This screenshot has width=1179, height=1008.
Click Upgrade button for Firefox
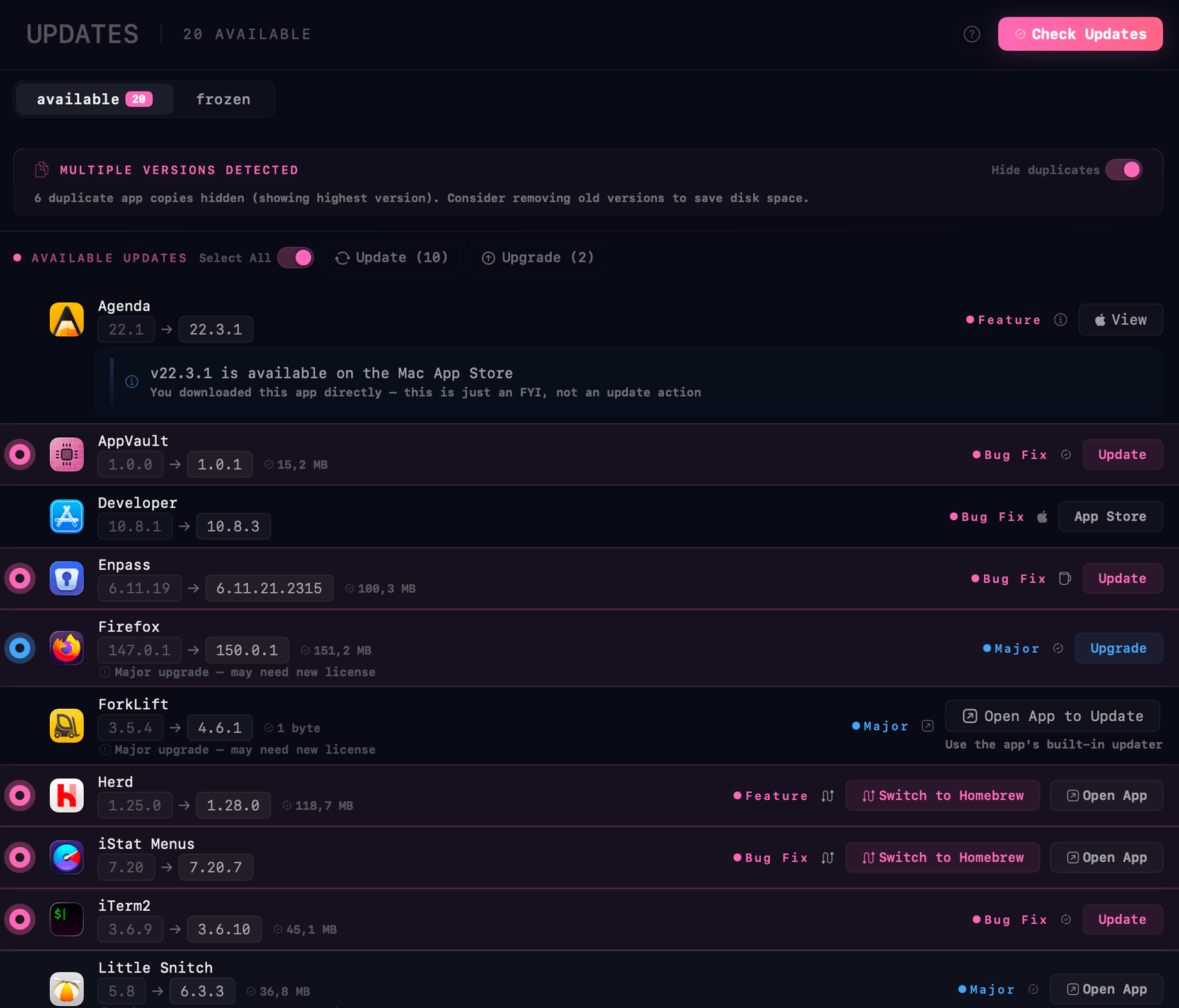click(x=1119, y=648)
